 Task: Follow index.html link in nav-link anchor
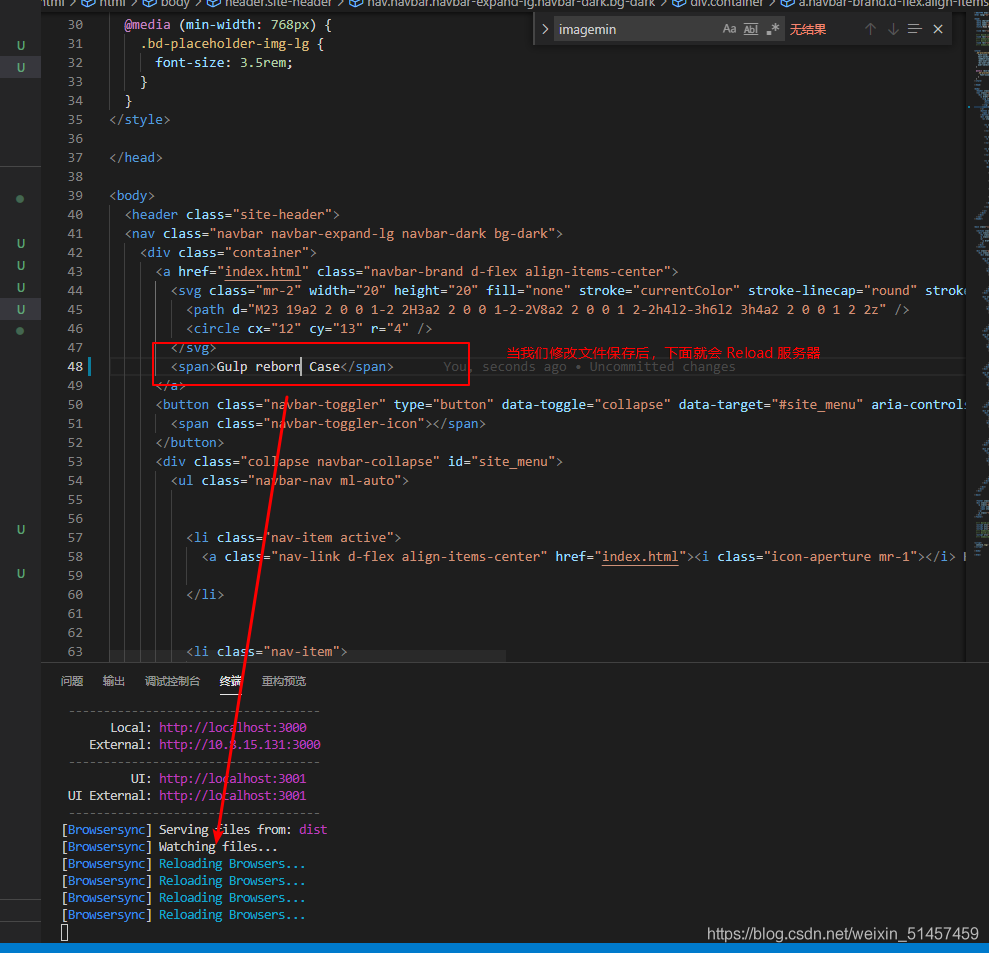(x=640, y=557)
